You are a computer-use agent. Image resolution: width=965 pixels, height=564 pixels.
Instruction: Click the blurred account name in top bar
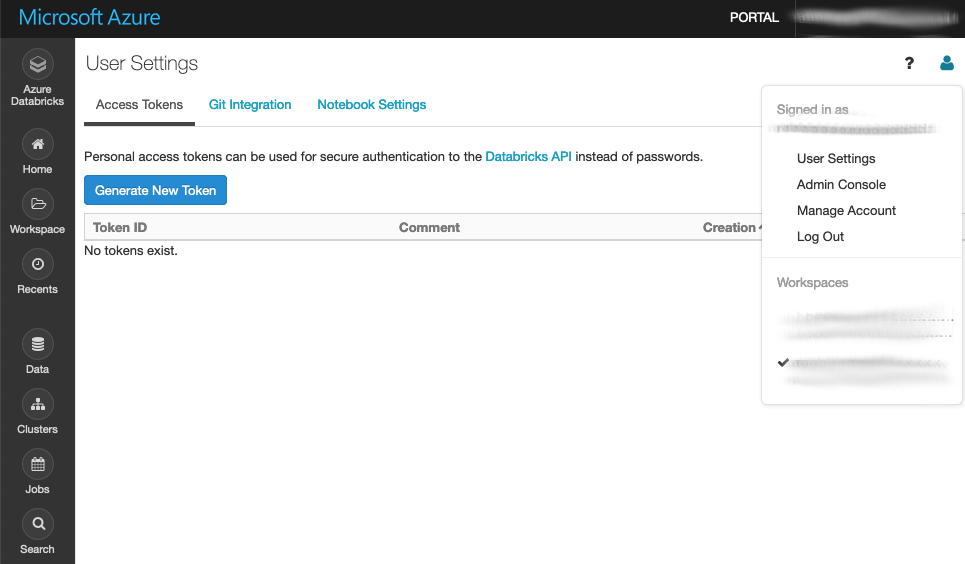click(x=878, y=18)
